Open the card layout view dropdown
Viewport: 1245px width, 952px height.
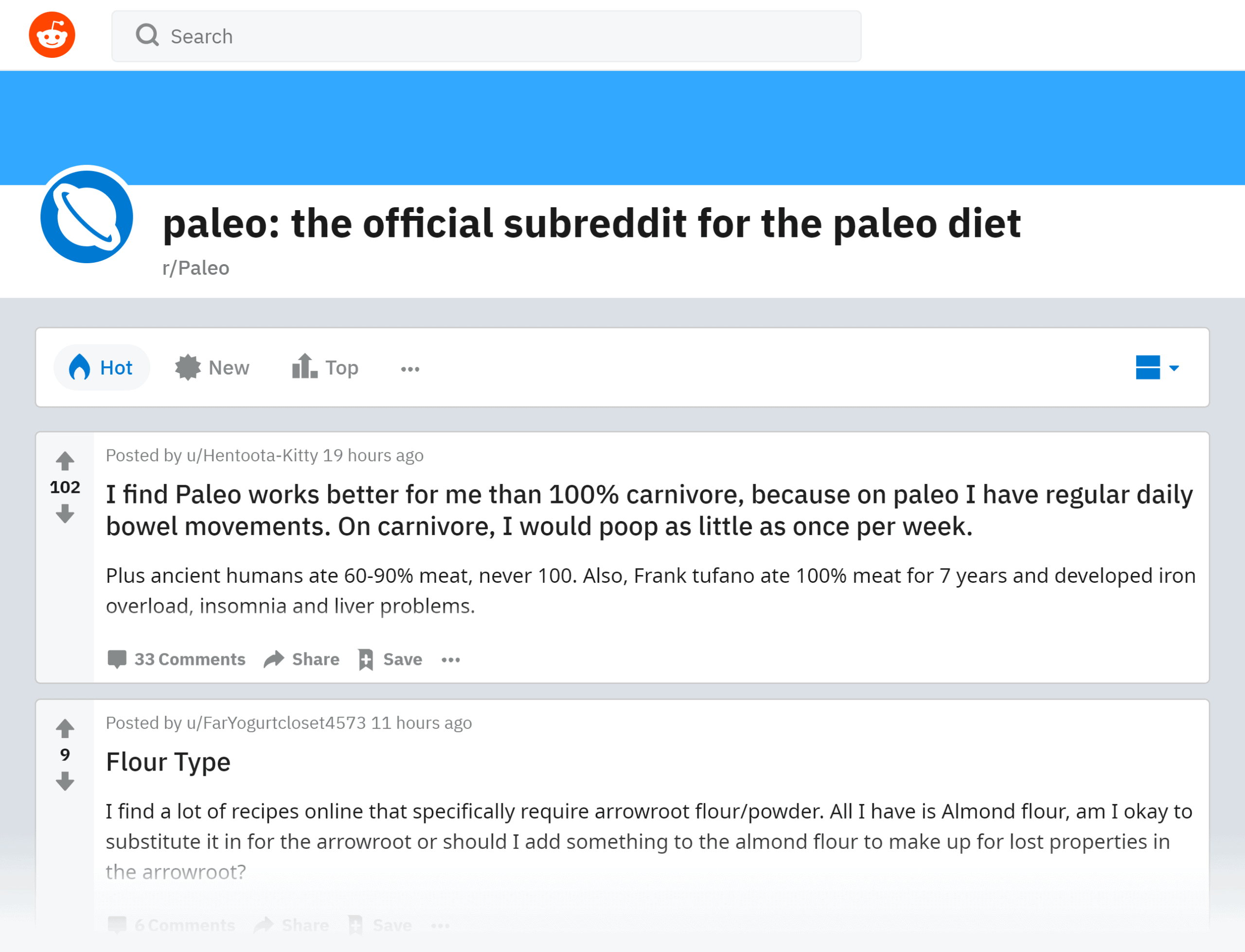(x=1156, y=367)
